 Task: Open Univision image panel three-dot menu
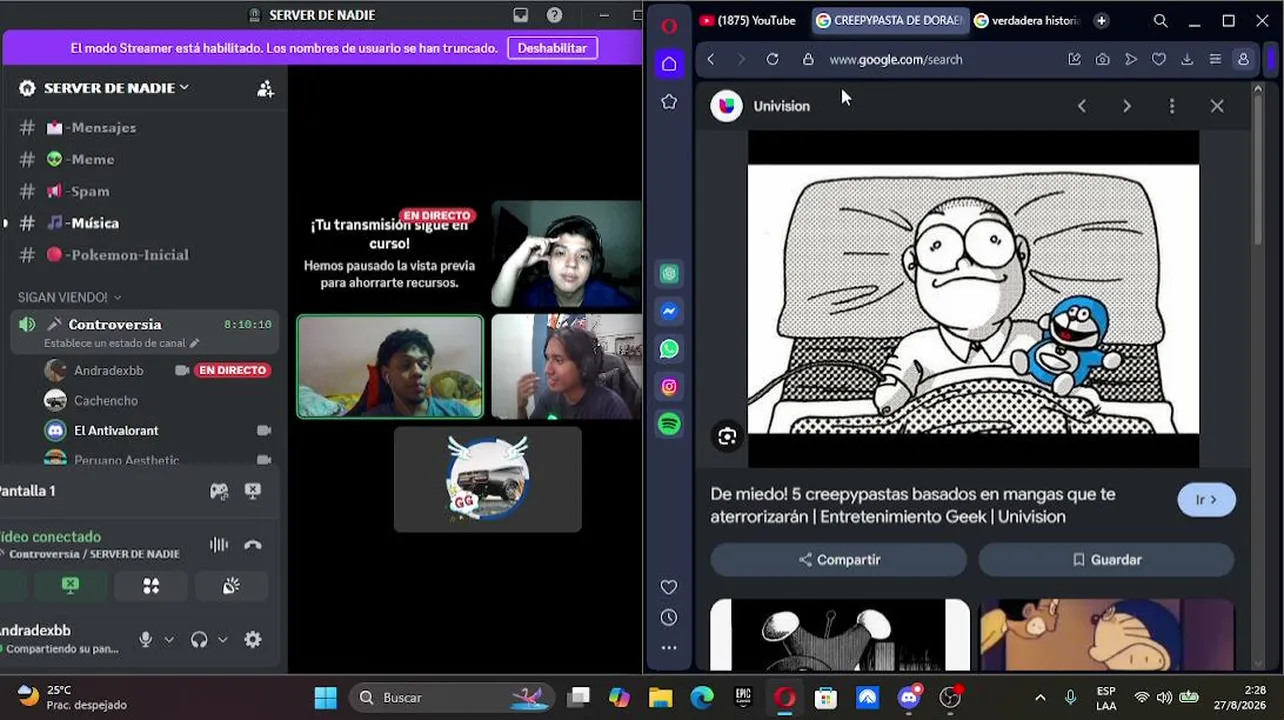point(1172,106)
